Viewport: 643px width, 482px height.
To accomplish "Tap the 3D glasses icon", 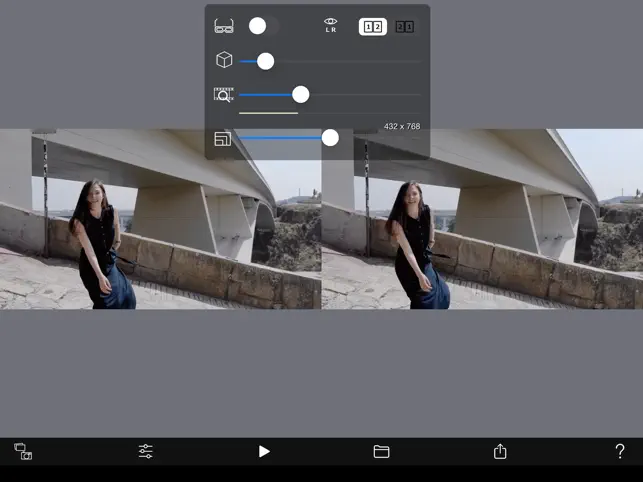I will 224,26.
